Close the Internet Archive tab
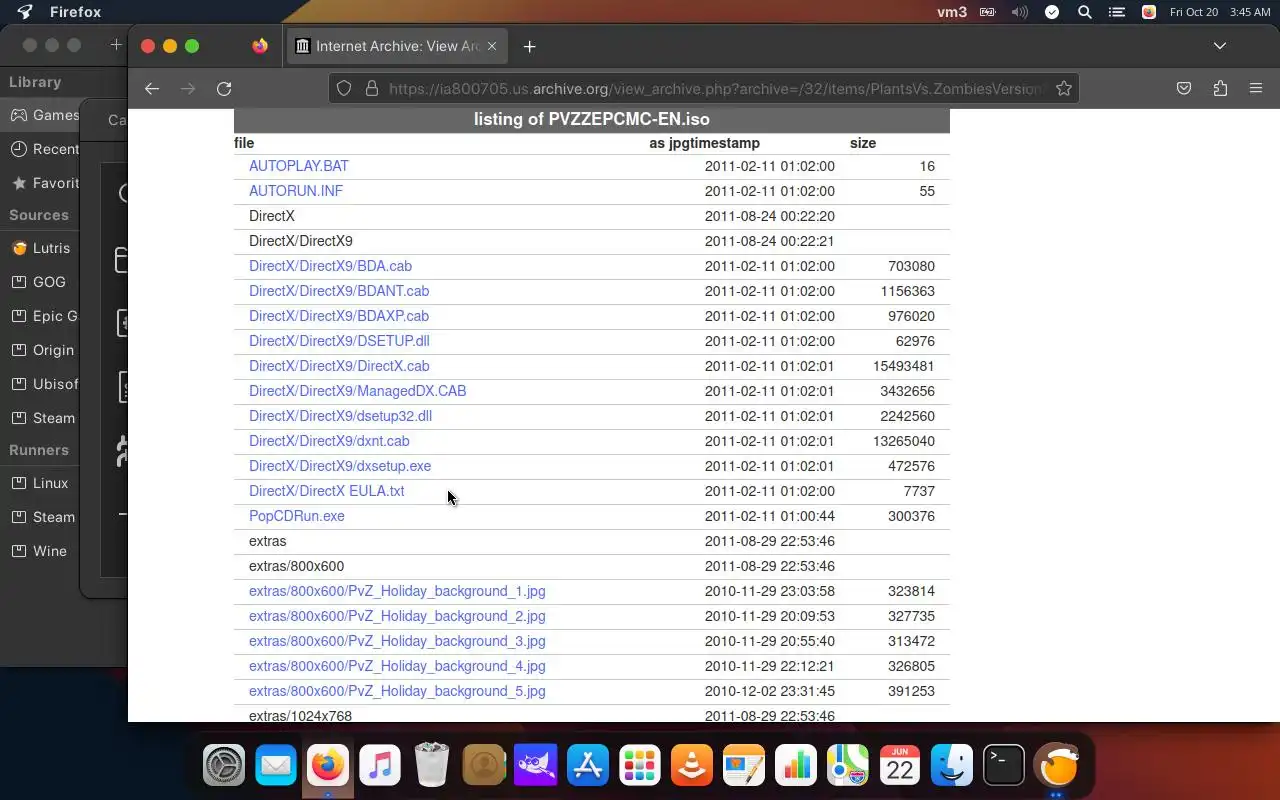Image resolution: width=1280 pixels, height=800 pixels. [492, 46]
